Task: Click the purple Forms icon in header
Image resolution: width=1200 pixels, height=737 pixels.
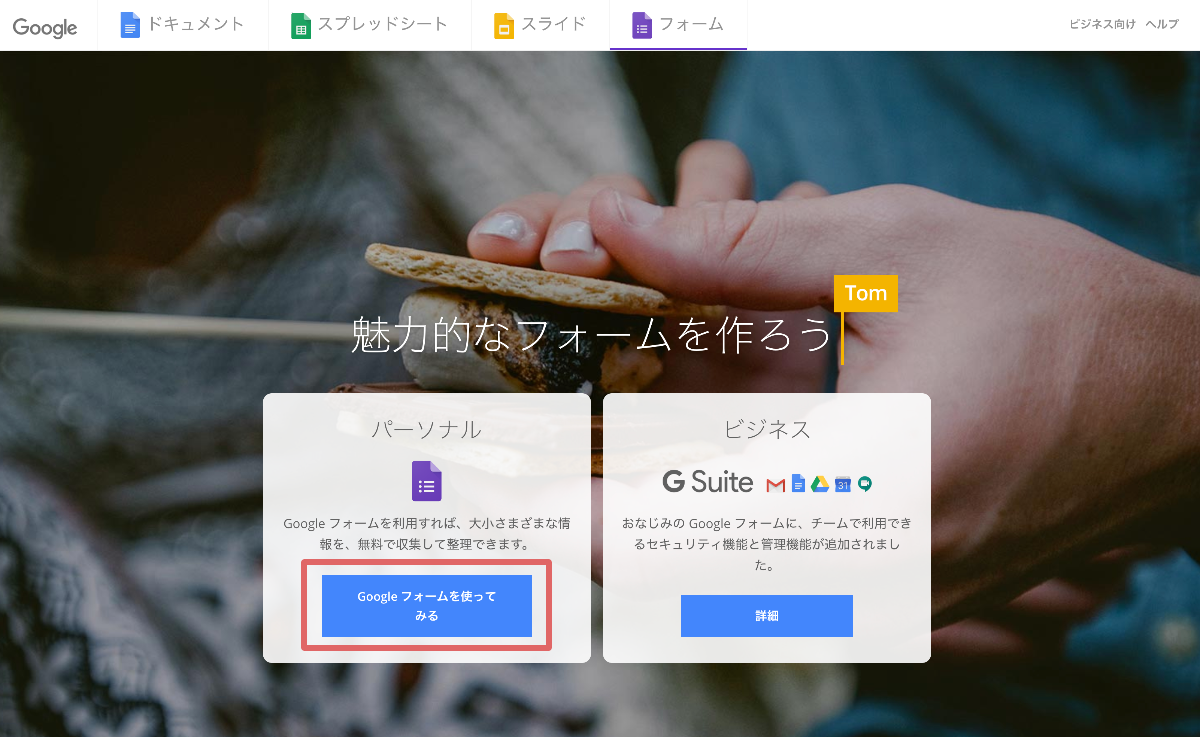Action: click(642, 25)
